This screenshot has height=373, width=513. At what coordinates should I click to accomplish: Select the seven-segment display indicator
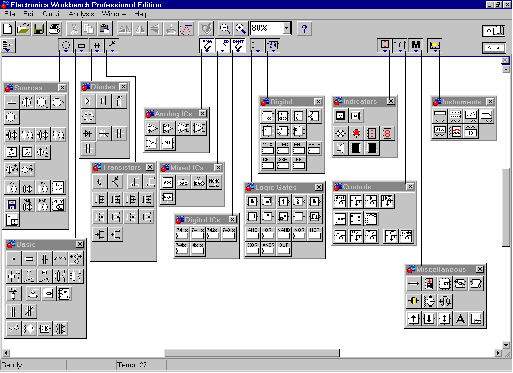click(x=387, y=133)
